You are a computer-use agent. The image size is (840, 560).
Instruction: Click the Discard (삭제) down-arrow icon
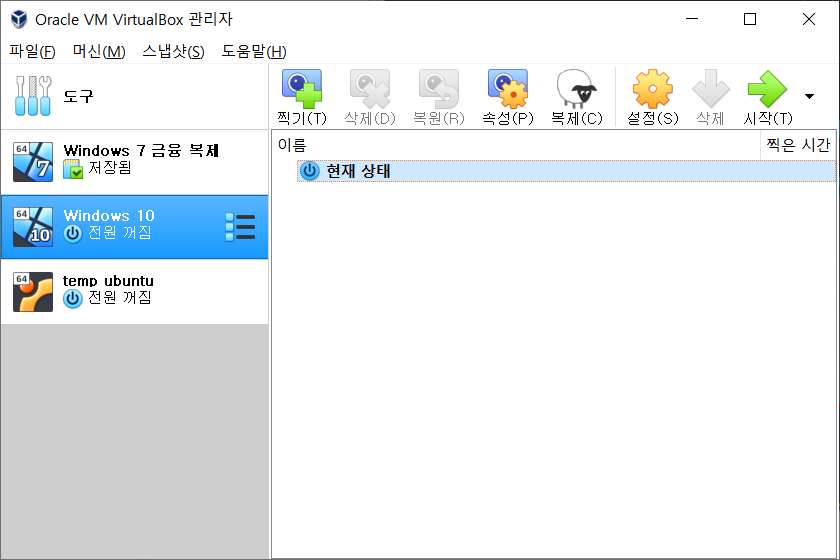point(710,89)
